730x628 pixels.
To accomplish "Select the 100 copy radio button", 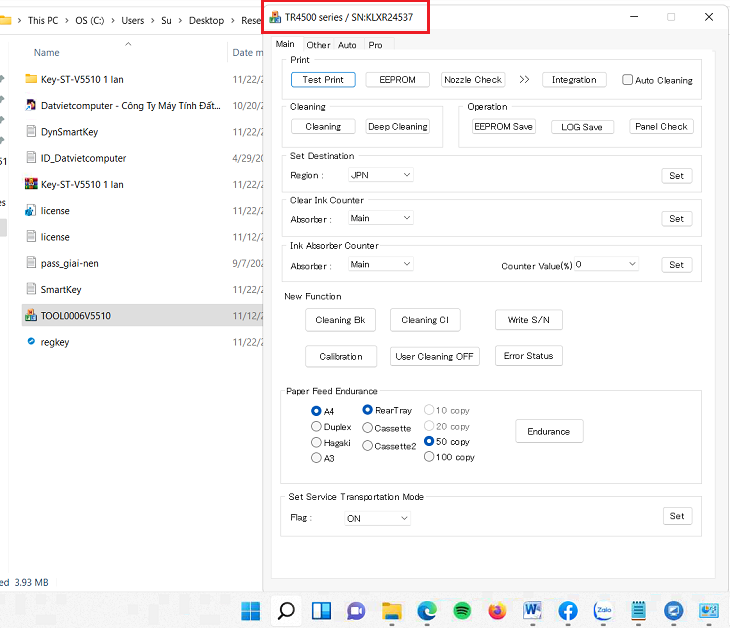I will pyautogui.click(x=429, y=457).
